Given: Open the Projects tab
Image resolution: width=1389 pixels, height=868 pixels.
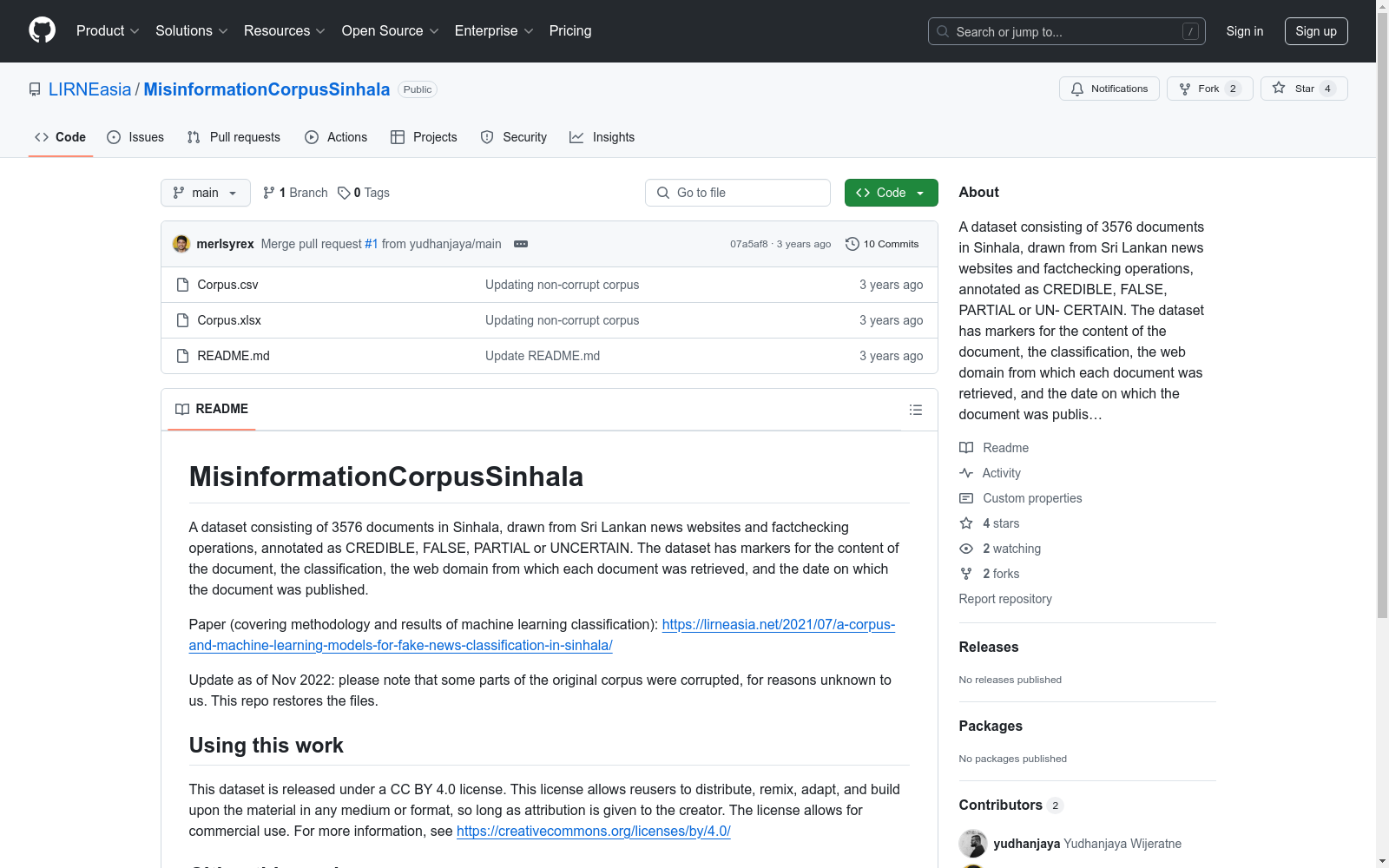Looking at the screenshot, I should (x=424, y=137).
